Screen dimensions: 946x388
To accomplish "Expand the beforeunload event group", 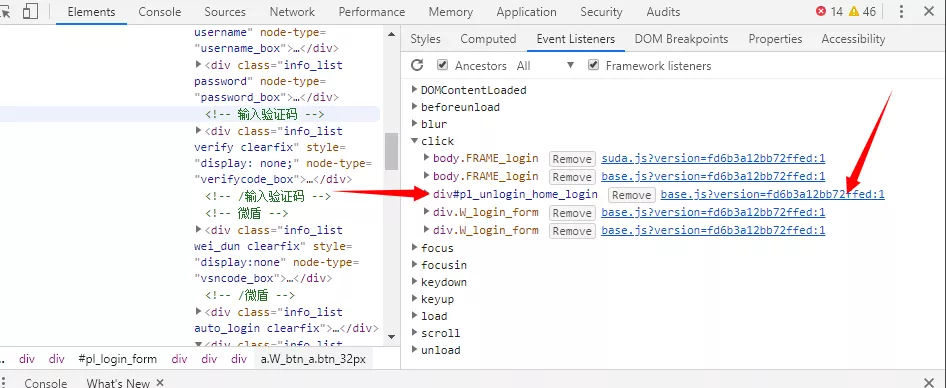I will 414,106.
